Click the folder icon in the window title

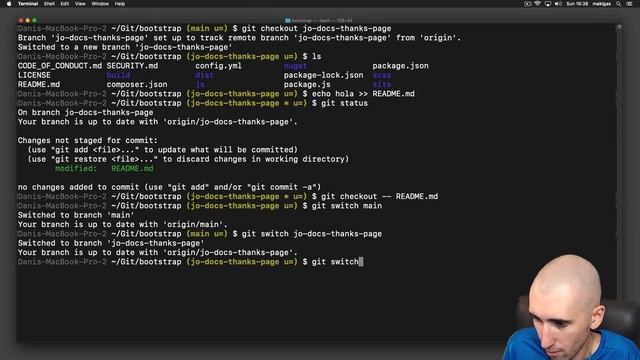coord(288,20)
